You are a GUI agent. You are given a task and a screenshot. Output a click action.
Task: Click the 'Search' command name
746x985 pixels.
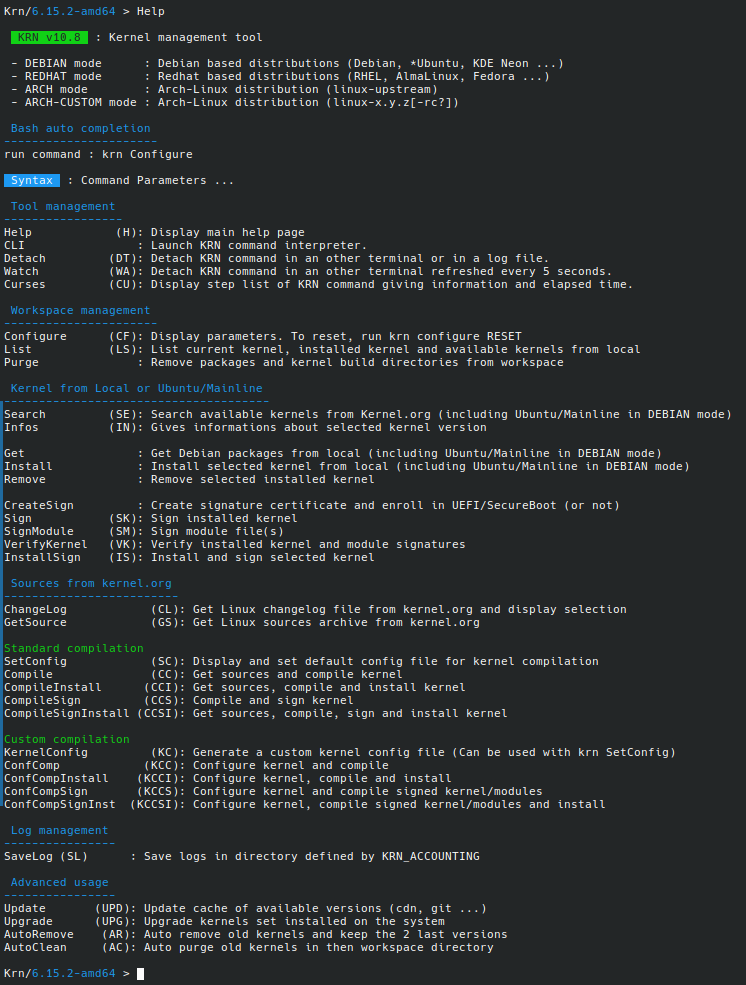[x=24, y=415]
